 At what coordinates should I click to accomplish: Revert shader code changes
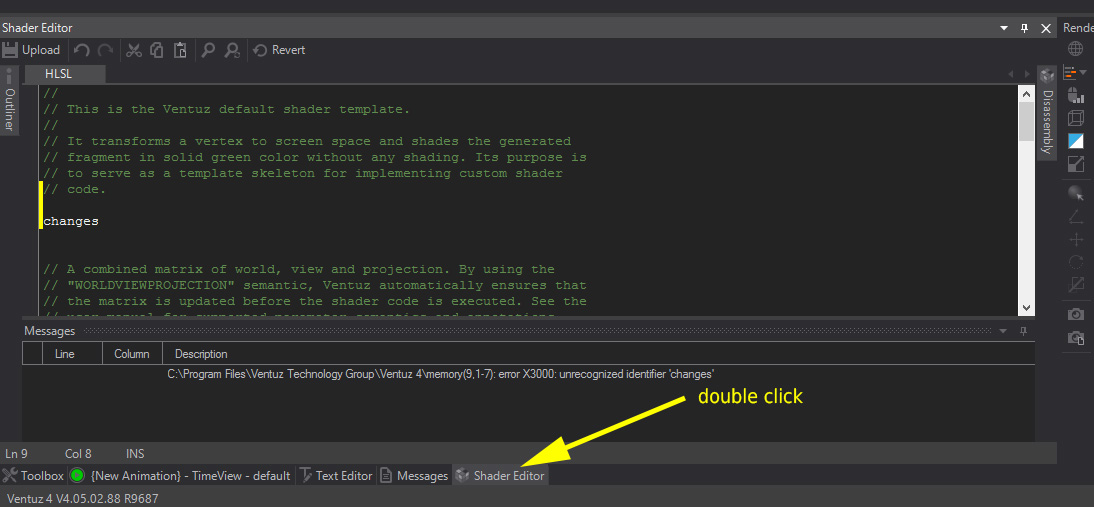[x=279, y=50]
